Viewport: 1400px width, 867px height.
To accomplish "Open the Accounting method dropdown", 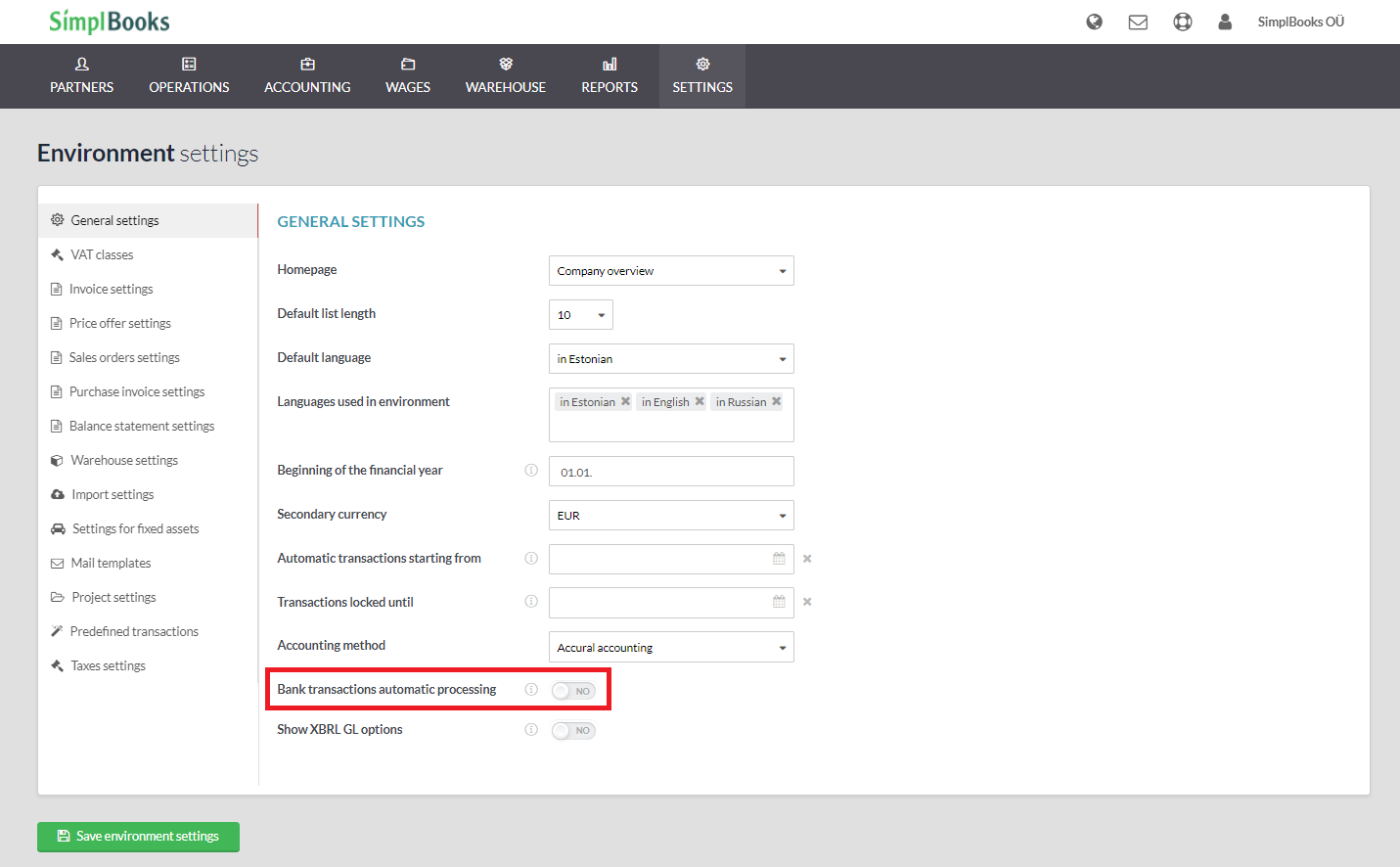I will 671,647.
